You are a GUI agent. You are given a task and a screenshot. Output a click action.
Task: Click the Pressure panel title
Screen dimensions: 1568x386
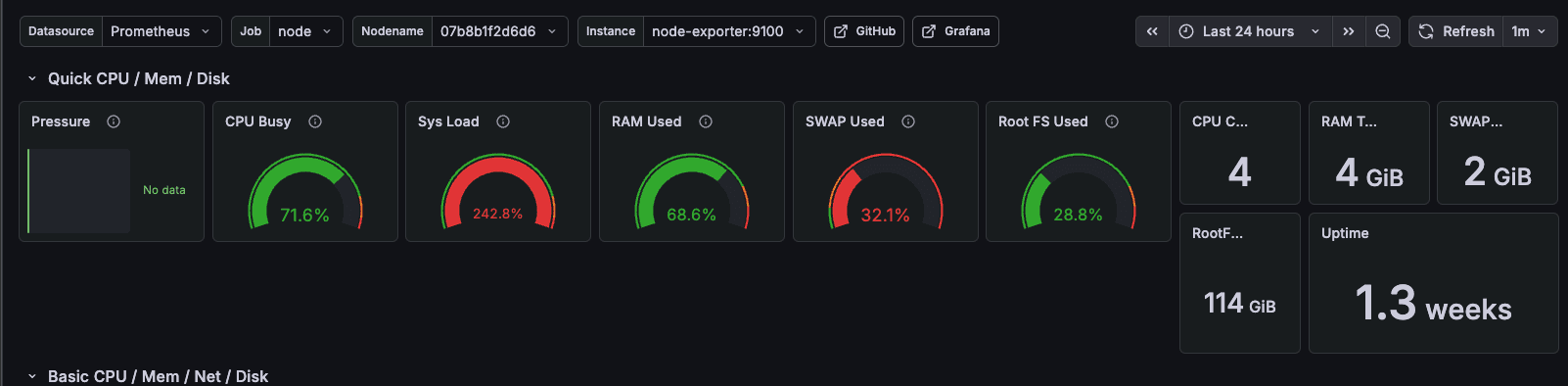click(61, 121)
